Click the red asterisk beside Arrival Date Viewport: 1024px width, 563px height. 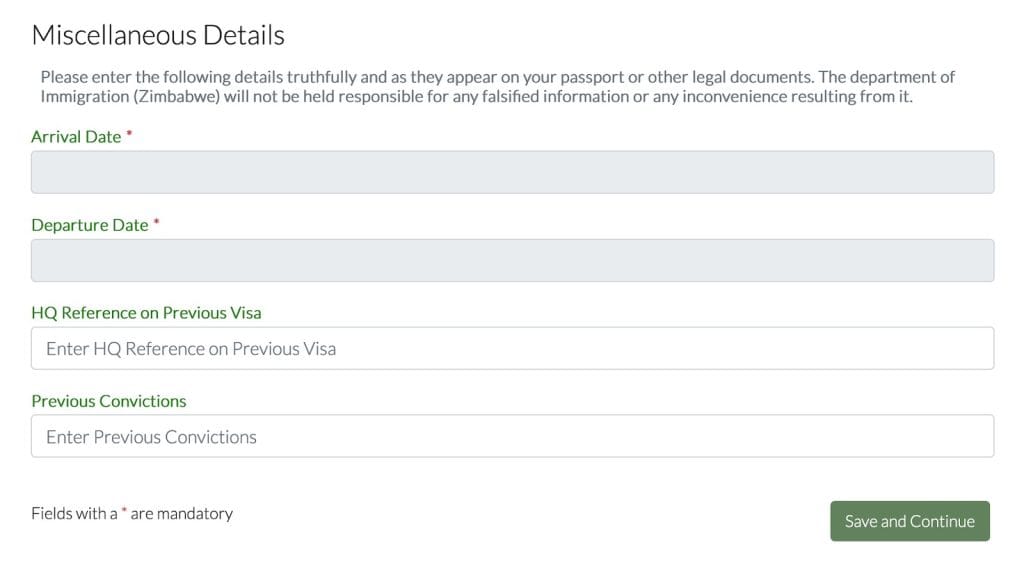point(129,135)
